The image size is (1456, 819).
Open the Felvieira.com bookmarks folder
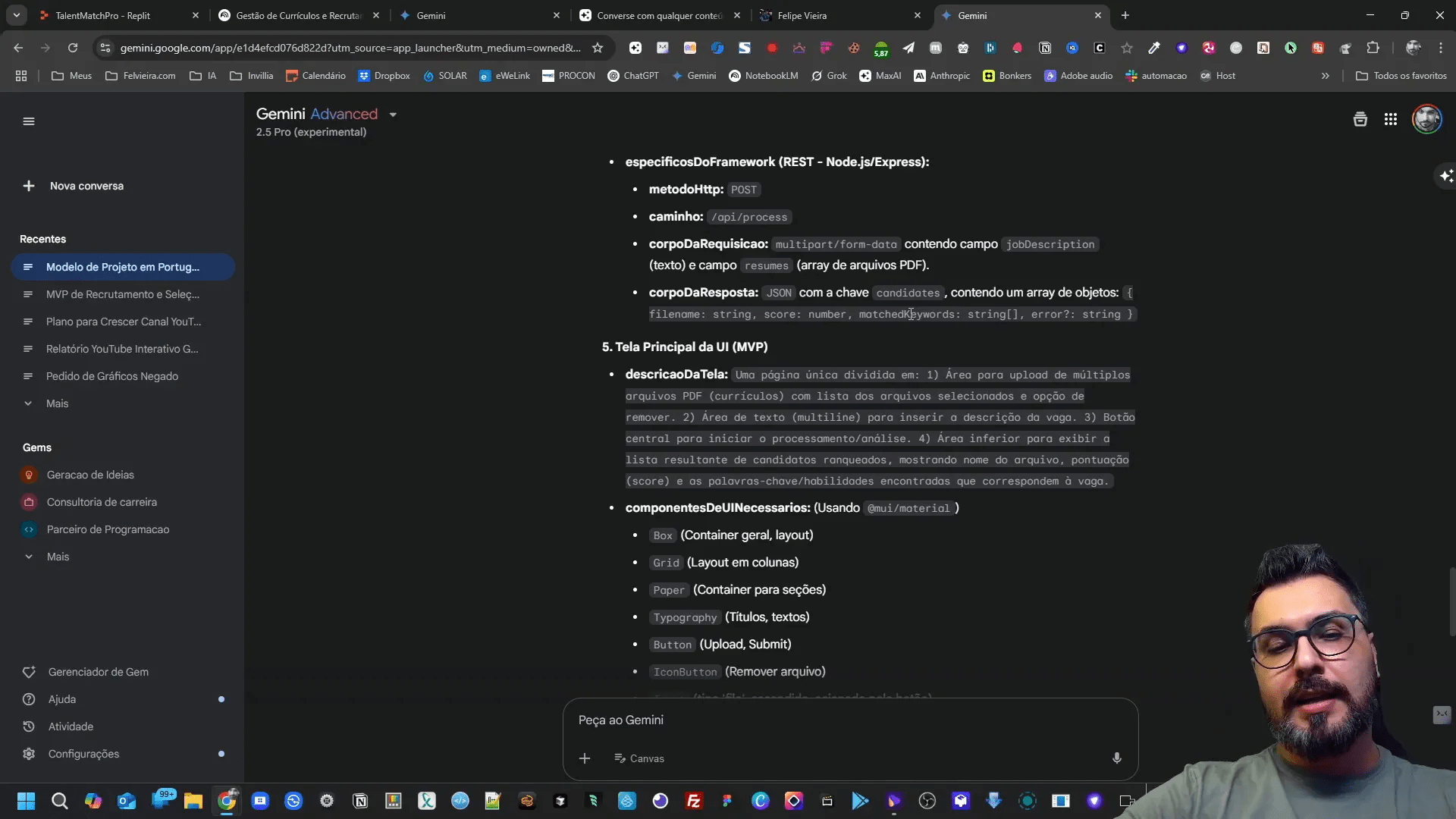pos(140,76)
